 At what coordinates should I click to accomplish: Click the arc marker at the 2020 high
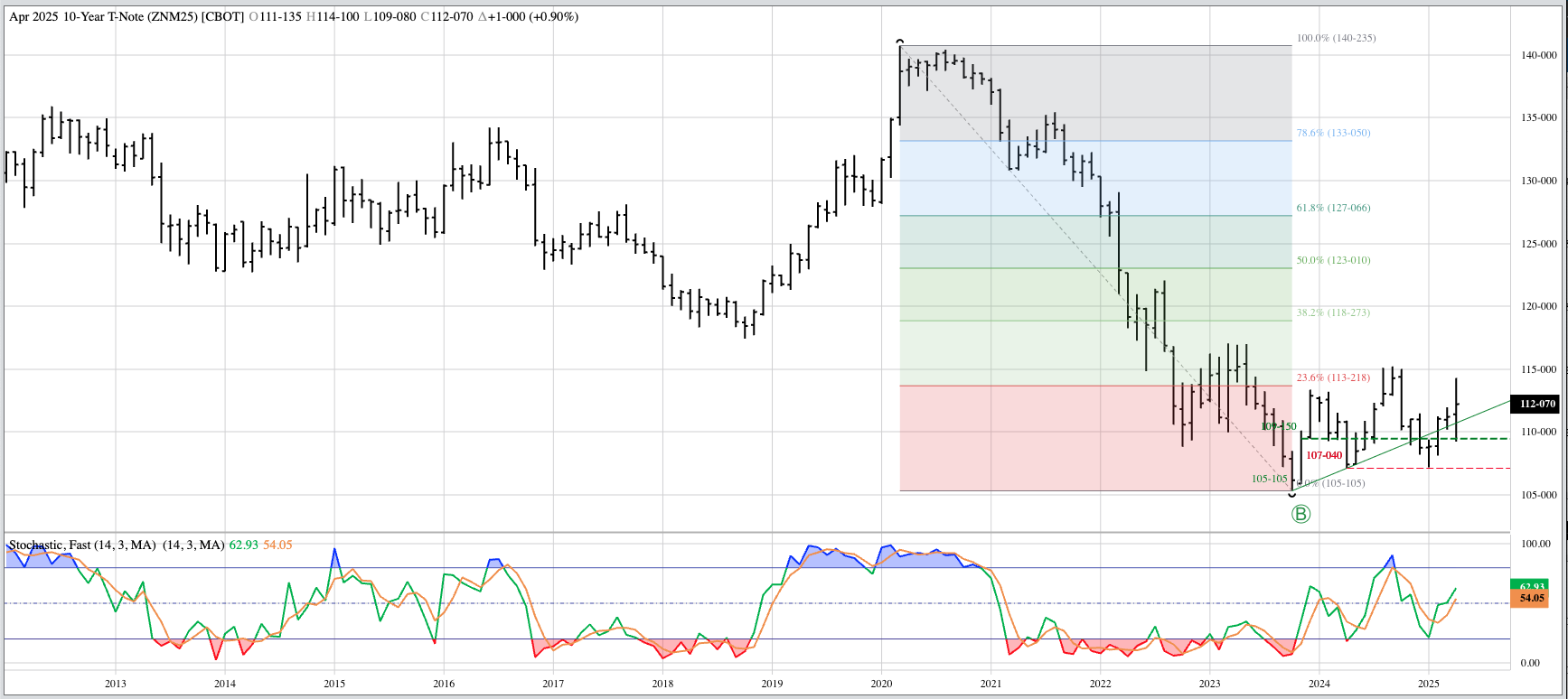[x=899, y=42]
